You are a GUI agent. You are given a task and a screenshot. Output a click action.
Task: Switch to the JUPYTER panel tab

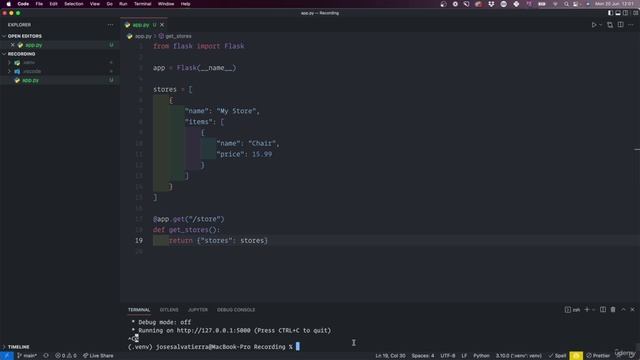coord(198,310)
